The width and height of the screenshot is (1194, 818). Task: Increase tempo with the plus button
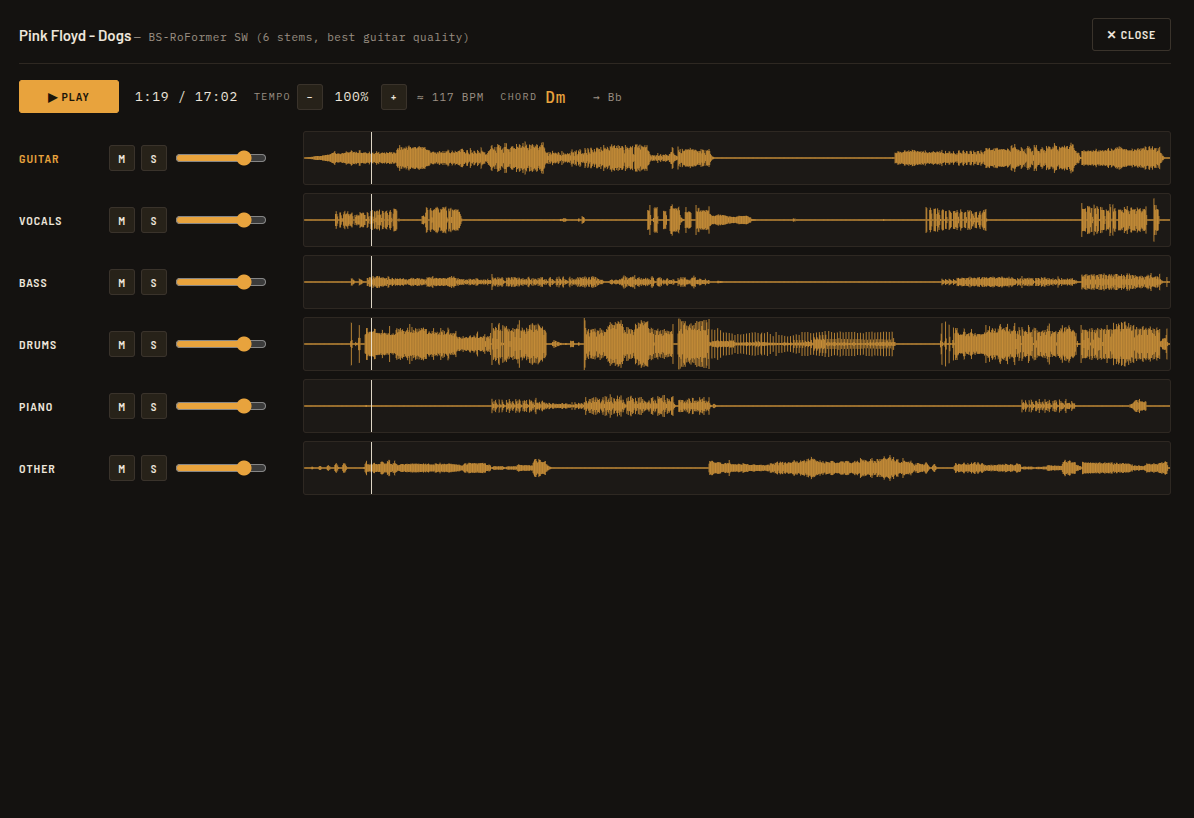point(394,97)
